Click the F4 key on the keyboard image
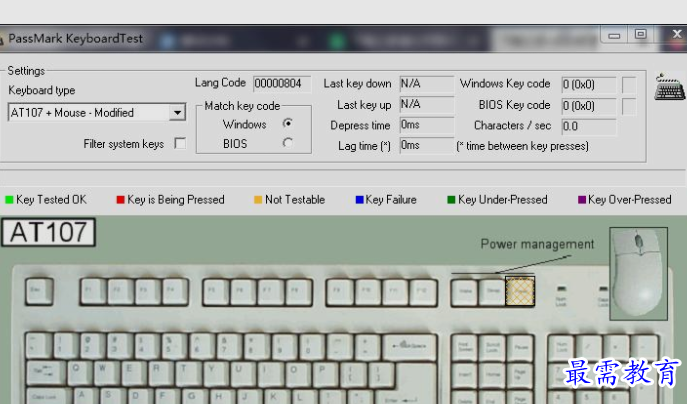 click(x=175, y=291)
